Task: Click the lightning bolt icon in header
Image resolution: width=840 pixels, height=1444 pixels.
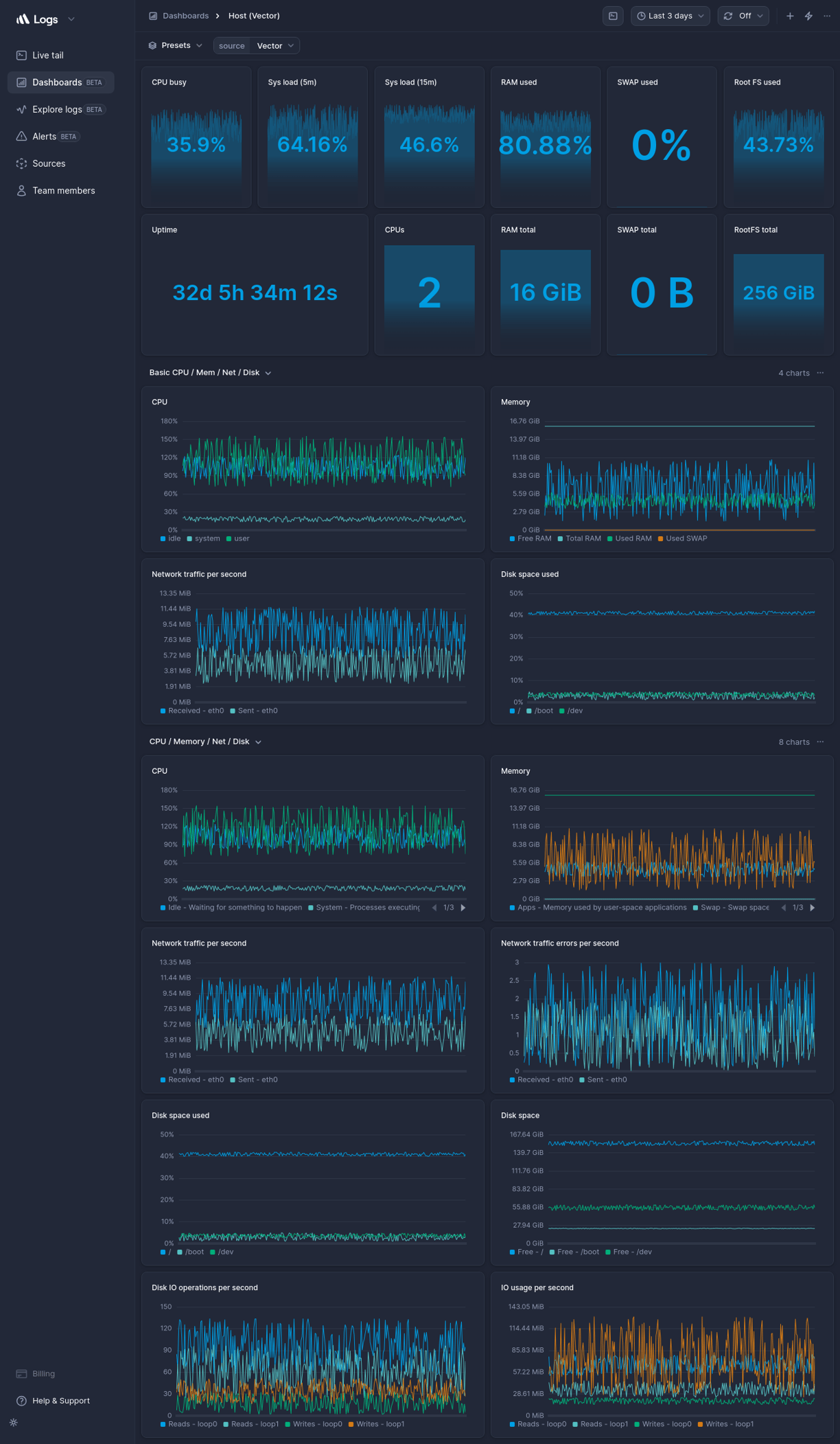Action: pyautogui.click(x=808, y=16)
